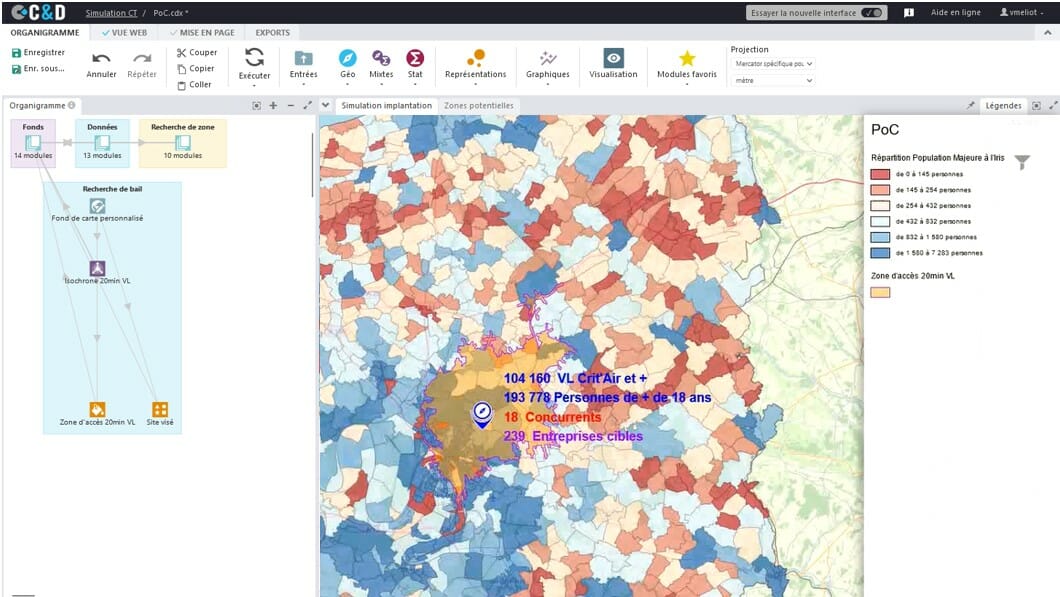Viewport: 1060px width, 597px height.
Task: Open the Aide en ligne link
Action: 955,13
